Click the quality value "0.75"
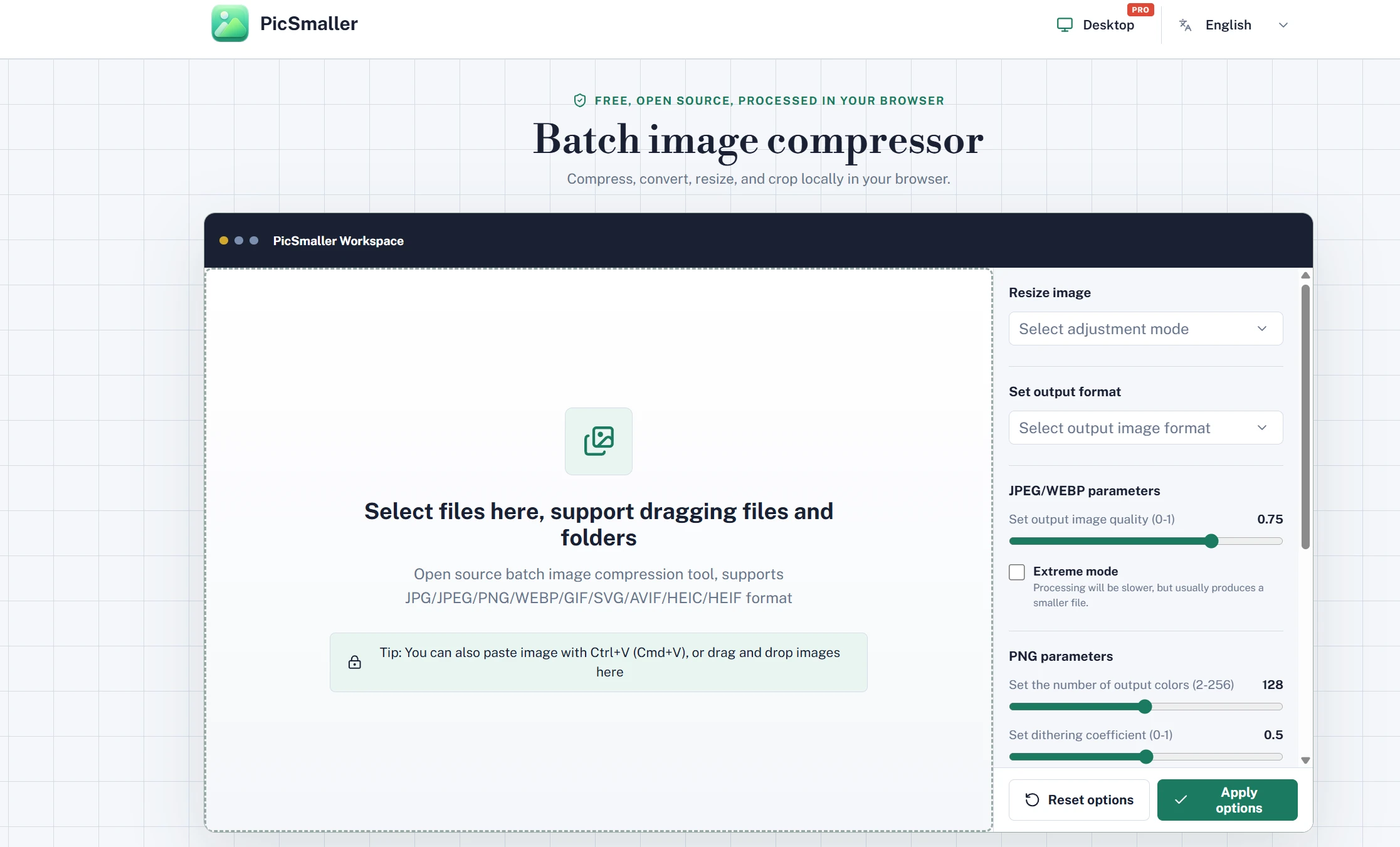Screen dimensions: 1400x847 (1270, 519)
